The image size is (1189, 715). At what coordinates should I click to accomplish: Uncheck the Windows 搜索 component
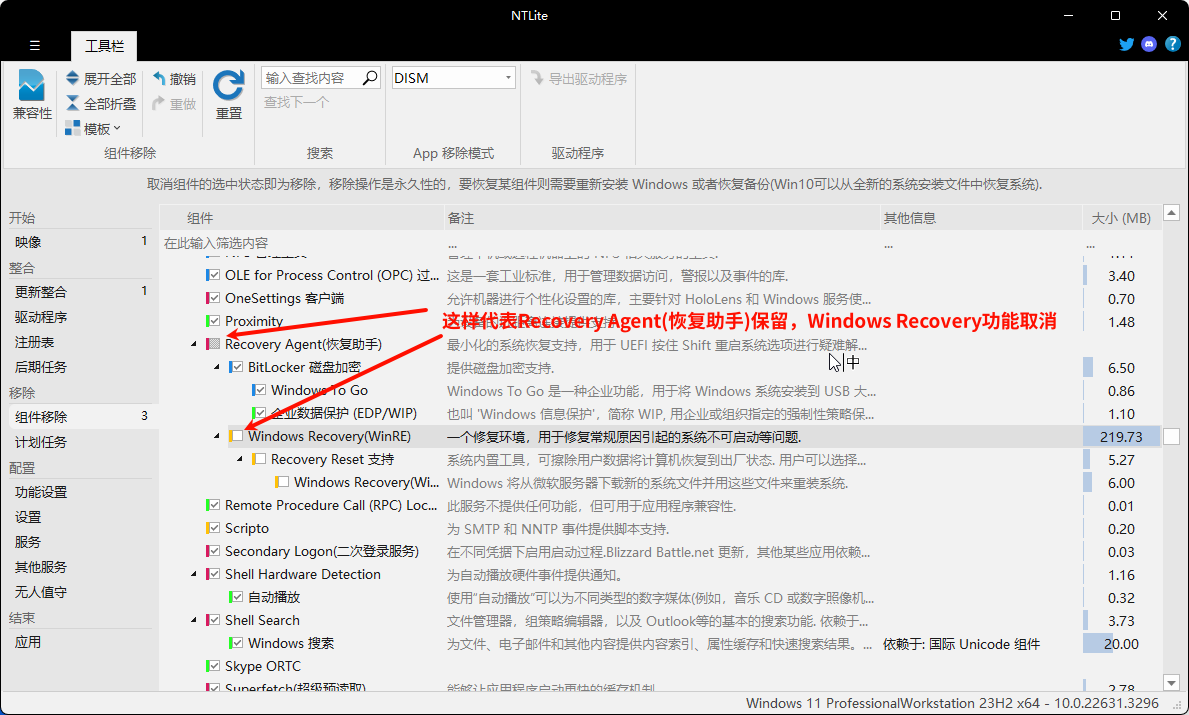pyautogui.click(x=237, y=643)
